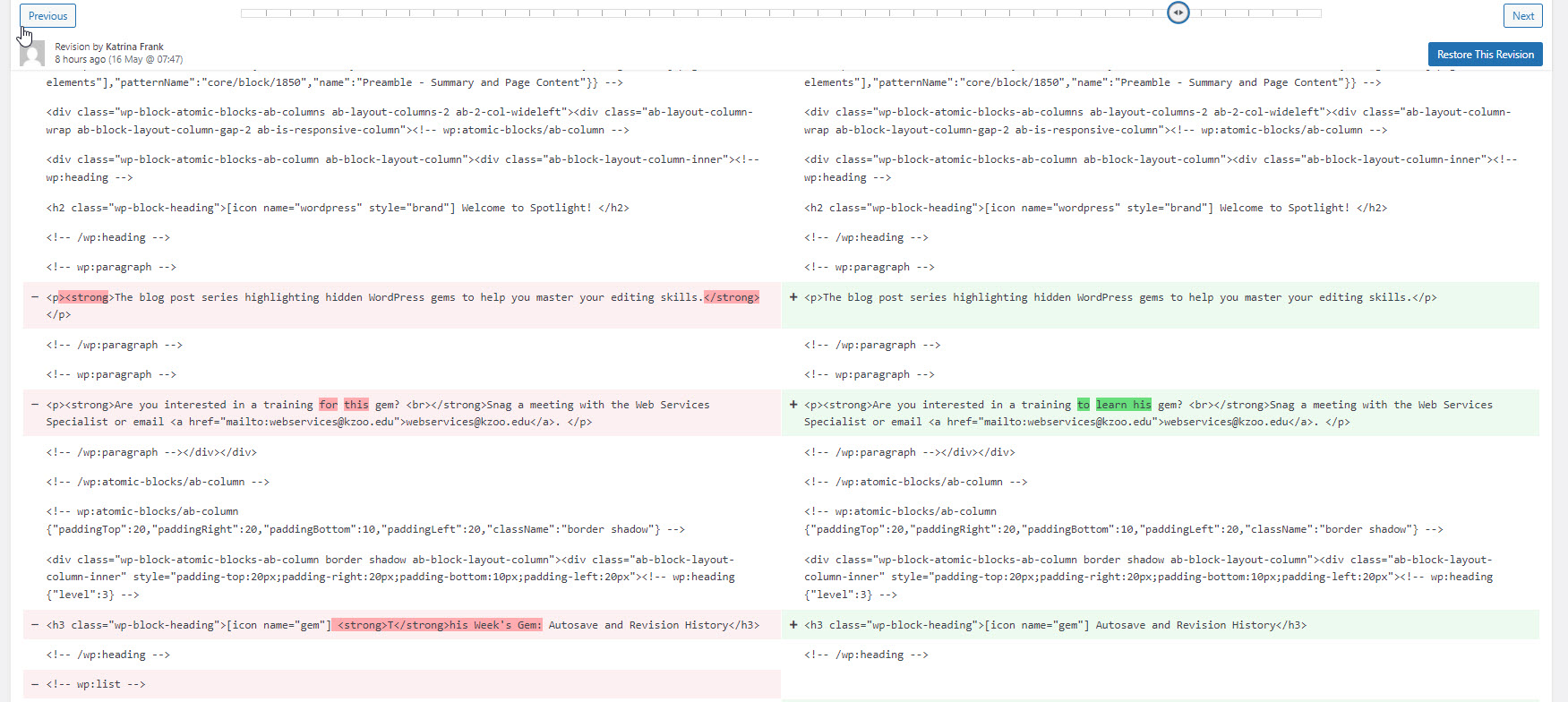Click left "<!-- /wp:atomic-blocks/ab-column -->" line
Screen dimensions: 1568x702
pos(158,482)
